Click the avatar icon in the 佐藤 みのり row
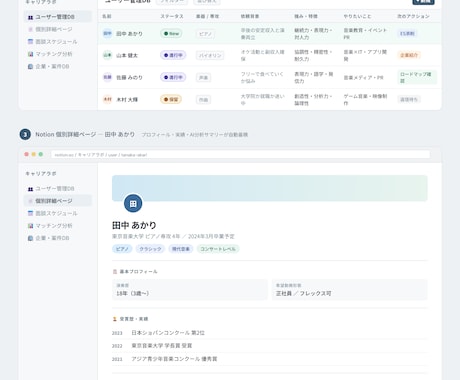Viewport: 460px width, 380px height. (107, 77)
